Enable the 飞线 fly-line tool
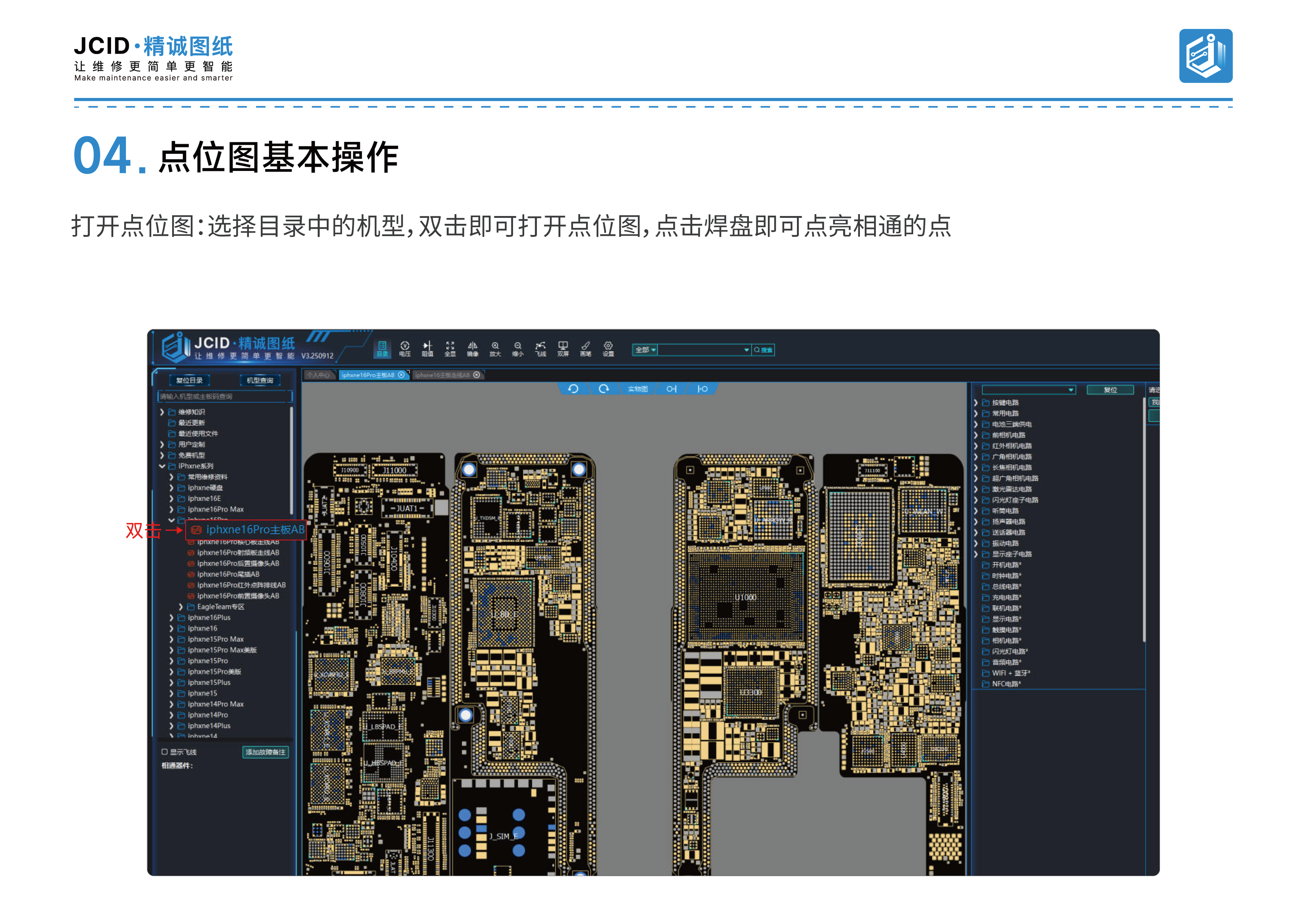The height and width of the screenshot is (924, 1307). pyautogui.click(x=540, y=349)
